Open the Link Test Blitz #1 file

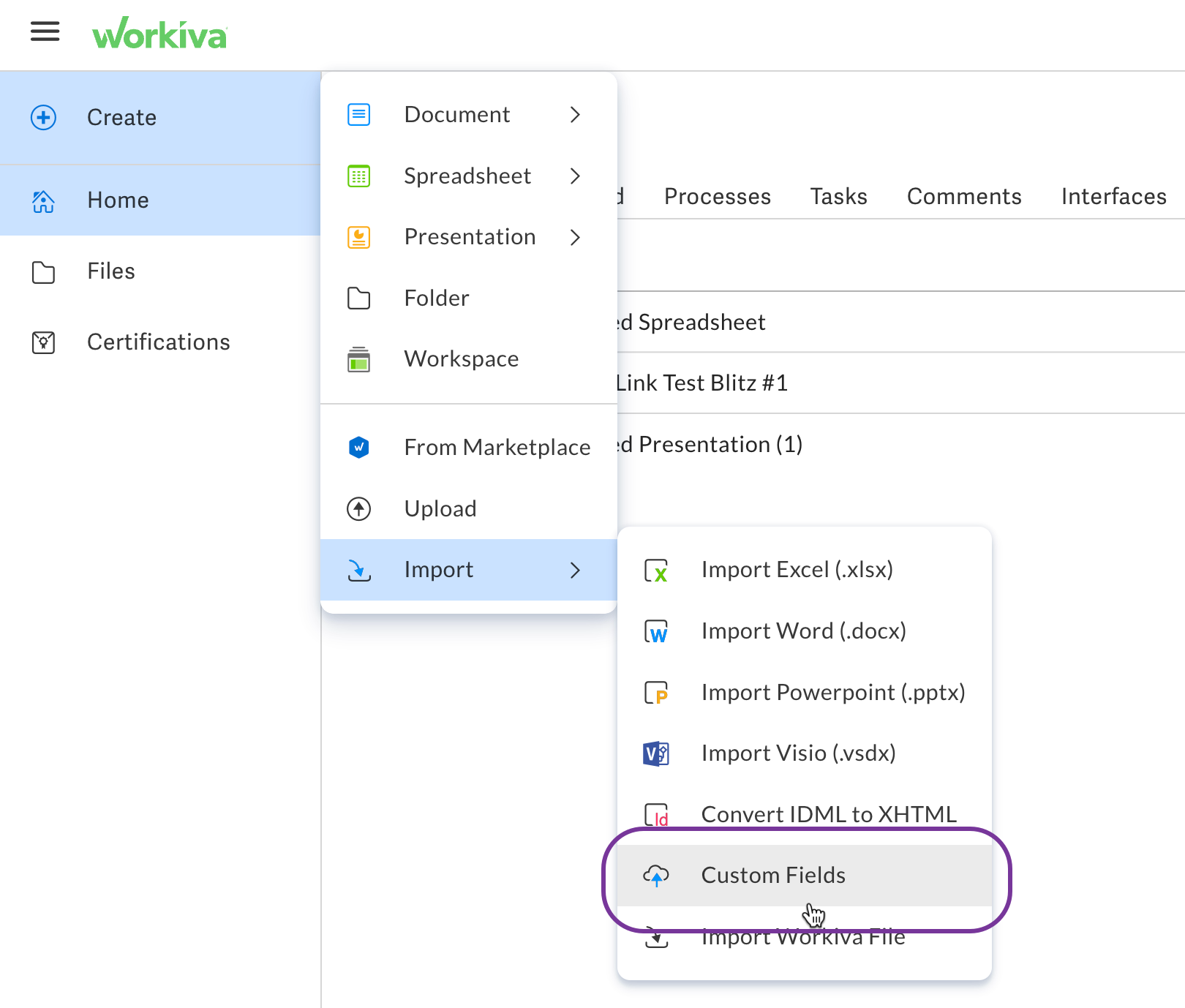tap(901, 383)
